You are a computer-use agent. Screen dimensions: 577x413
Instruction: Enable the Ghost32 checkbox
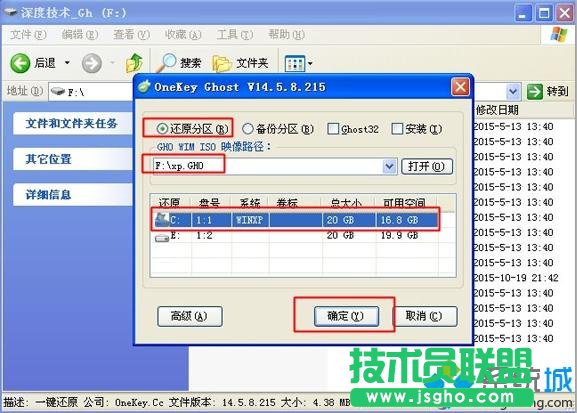click(x=333, y=129)
